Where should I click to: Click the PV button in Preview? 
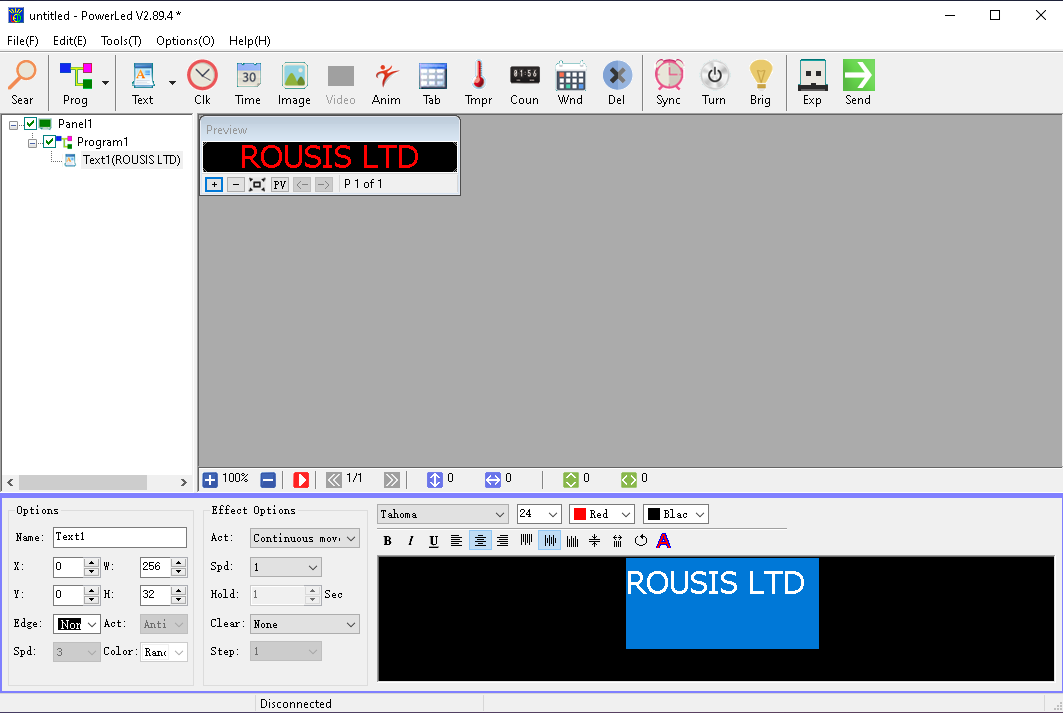tap(279, 184)
